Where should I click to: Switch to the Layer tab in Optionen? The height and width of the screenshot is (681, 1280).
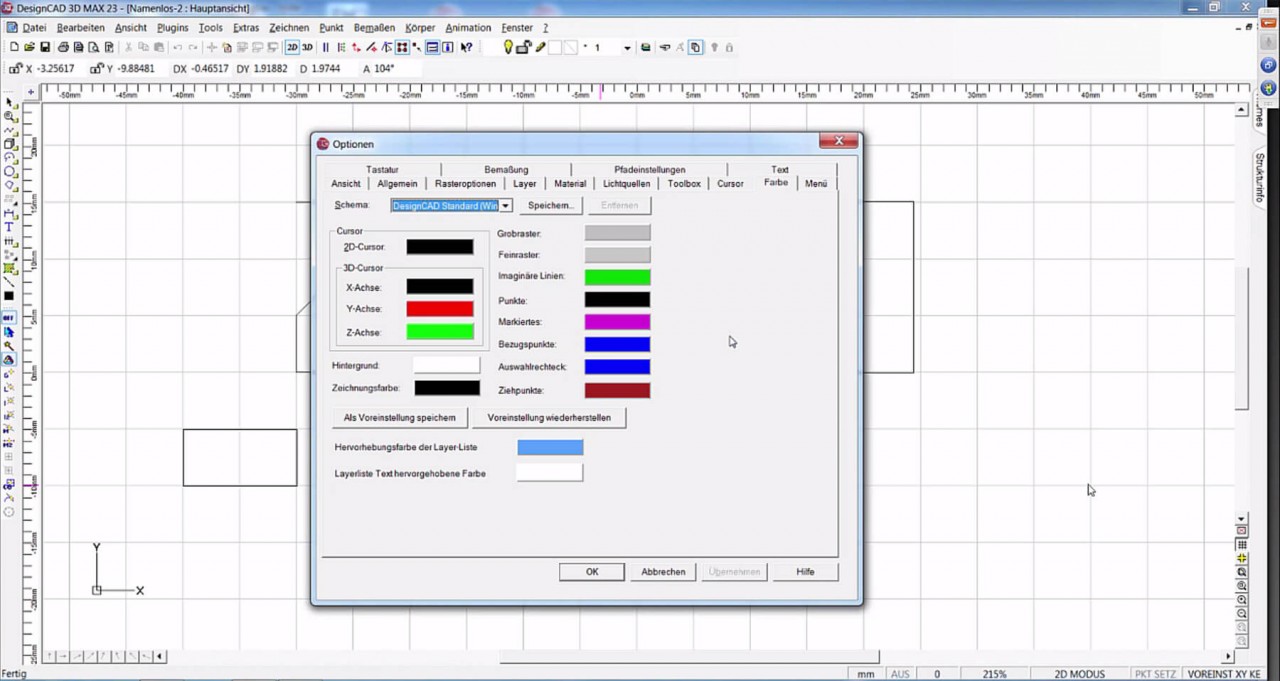pos(525,183)
